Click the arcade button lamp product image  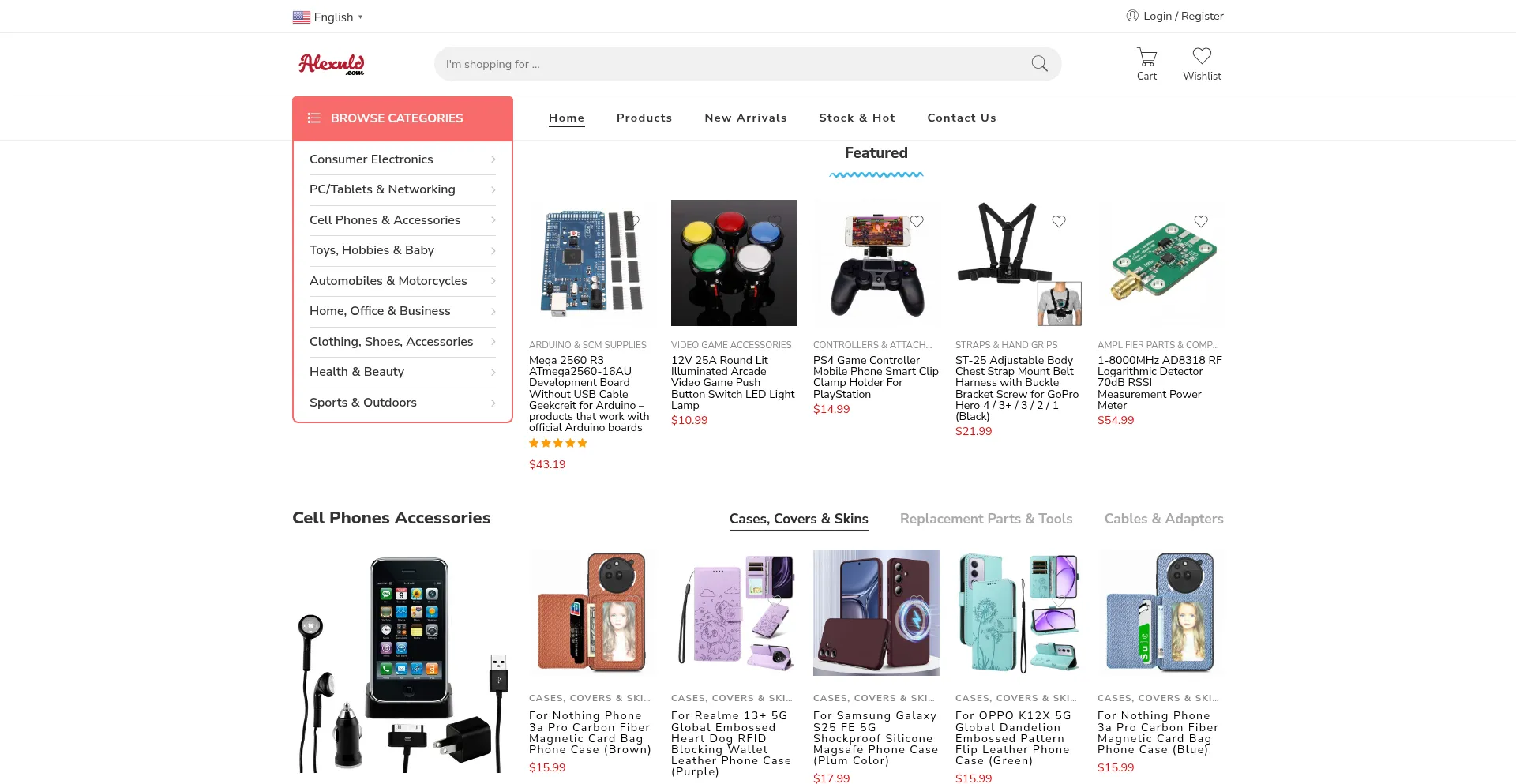[x=734, y=263]
